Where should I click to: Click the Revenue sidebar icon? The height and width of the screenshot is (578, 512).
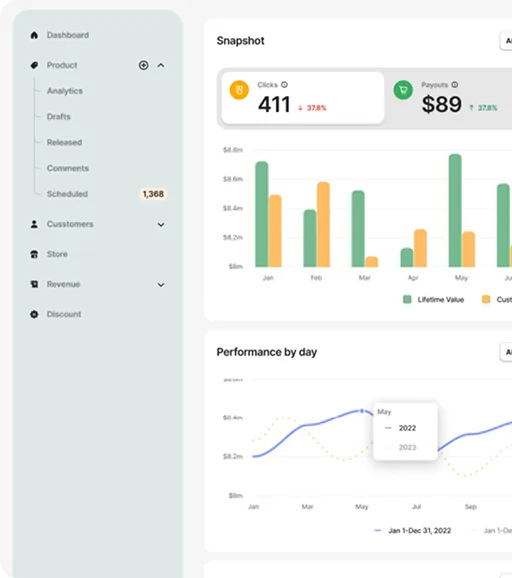click(x=34, y=284)
